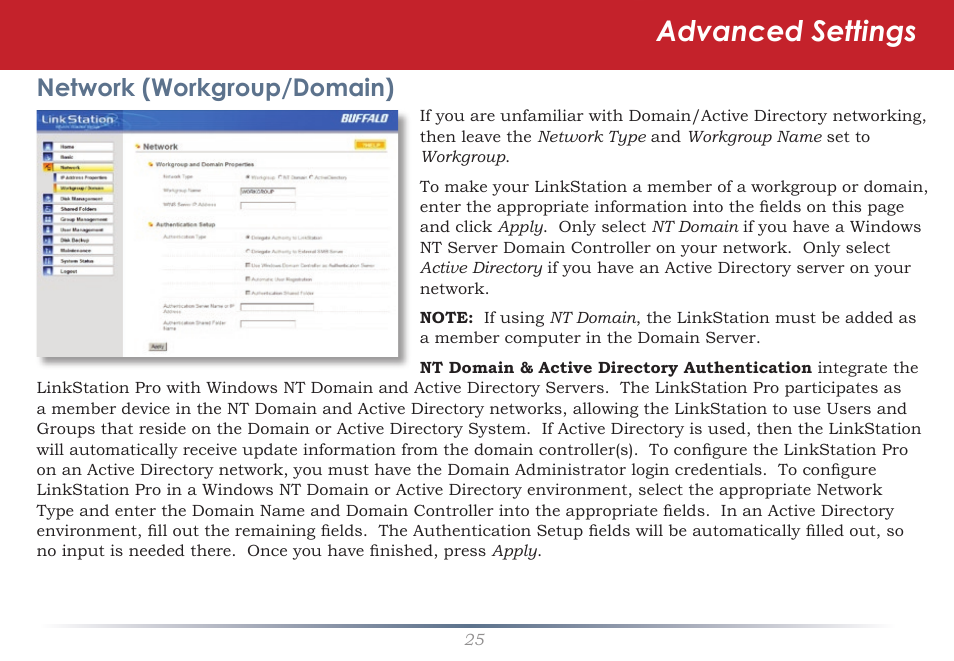Click the orange Network icon in sidebar

pos(48,167)
